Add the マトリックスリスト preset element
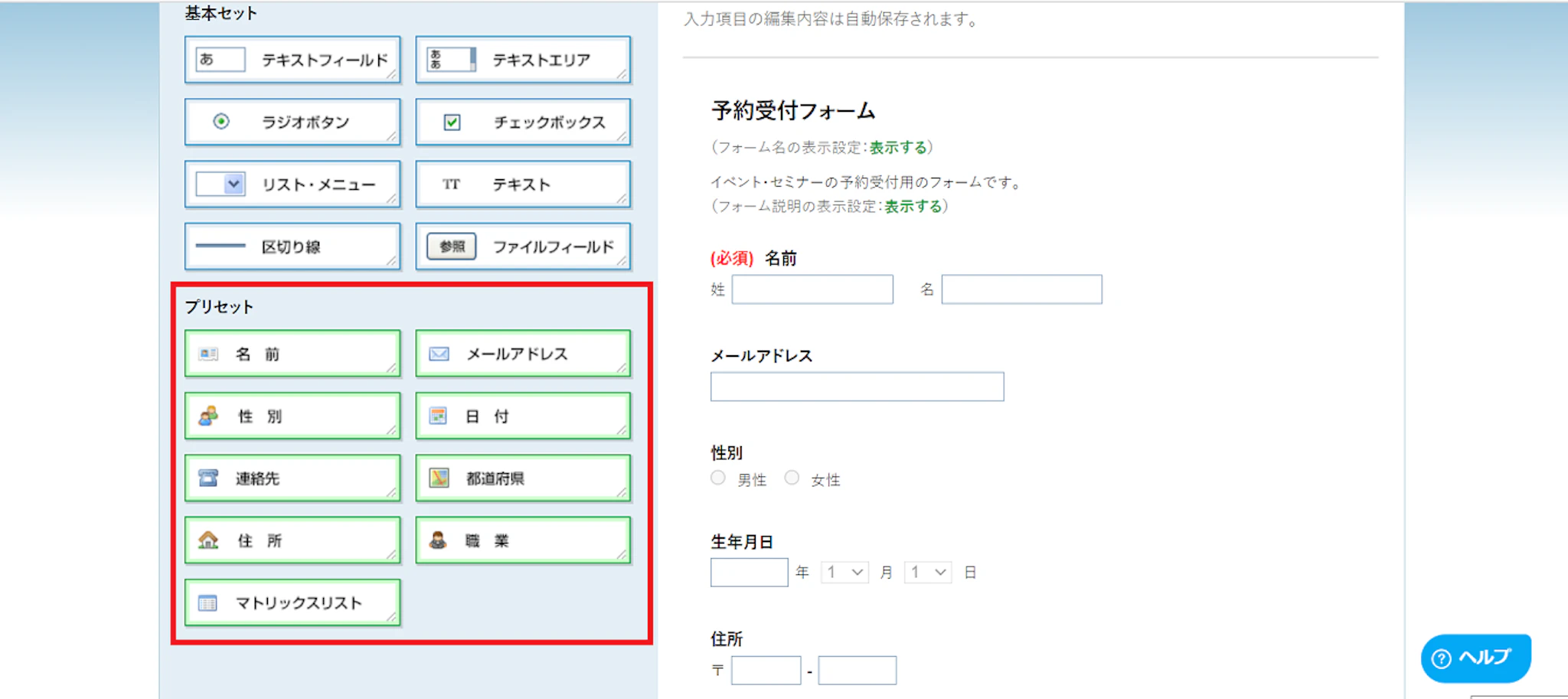The image size is (1568, 699). [292, 603]
